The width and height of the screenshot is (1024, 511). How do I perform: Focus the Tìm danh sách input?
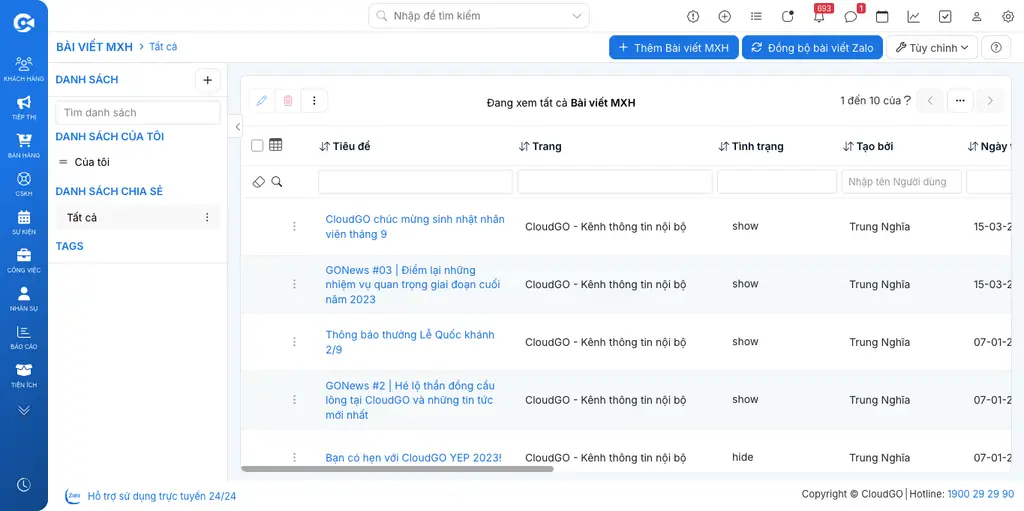click(x=138, y=112)
